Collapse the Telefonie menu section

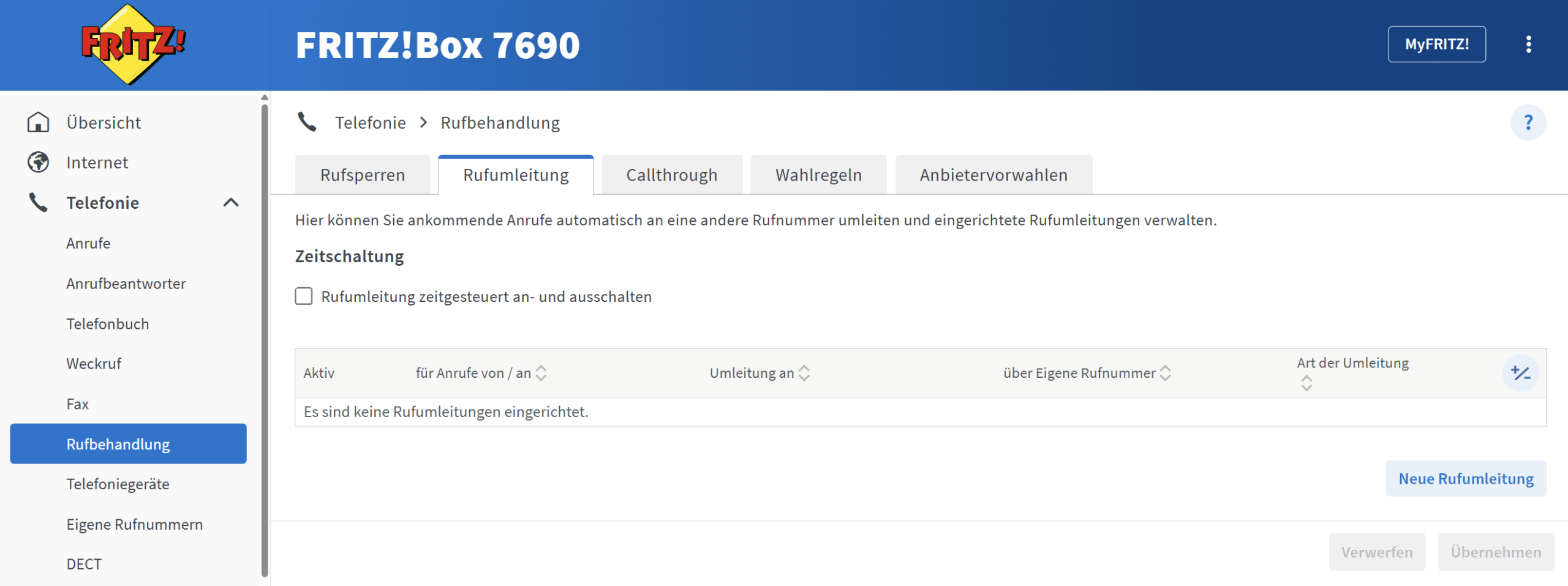(231, 203)
